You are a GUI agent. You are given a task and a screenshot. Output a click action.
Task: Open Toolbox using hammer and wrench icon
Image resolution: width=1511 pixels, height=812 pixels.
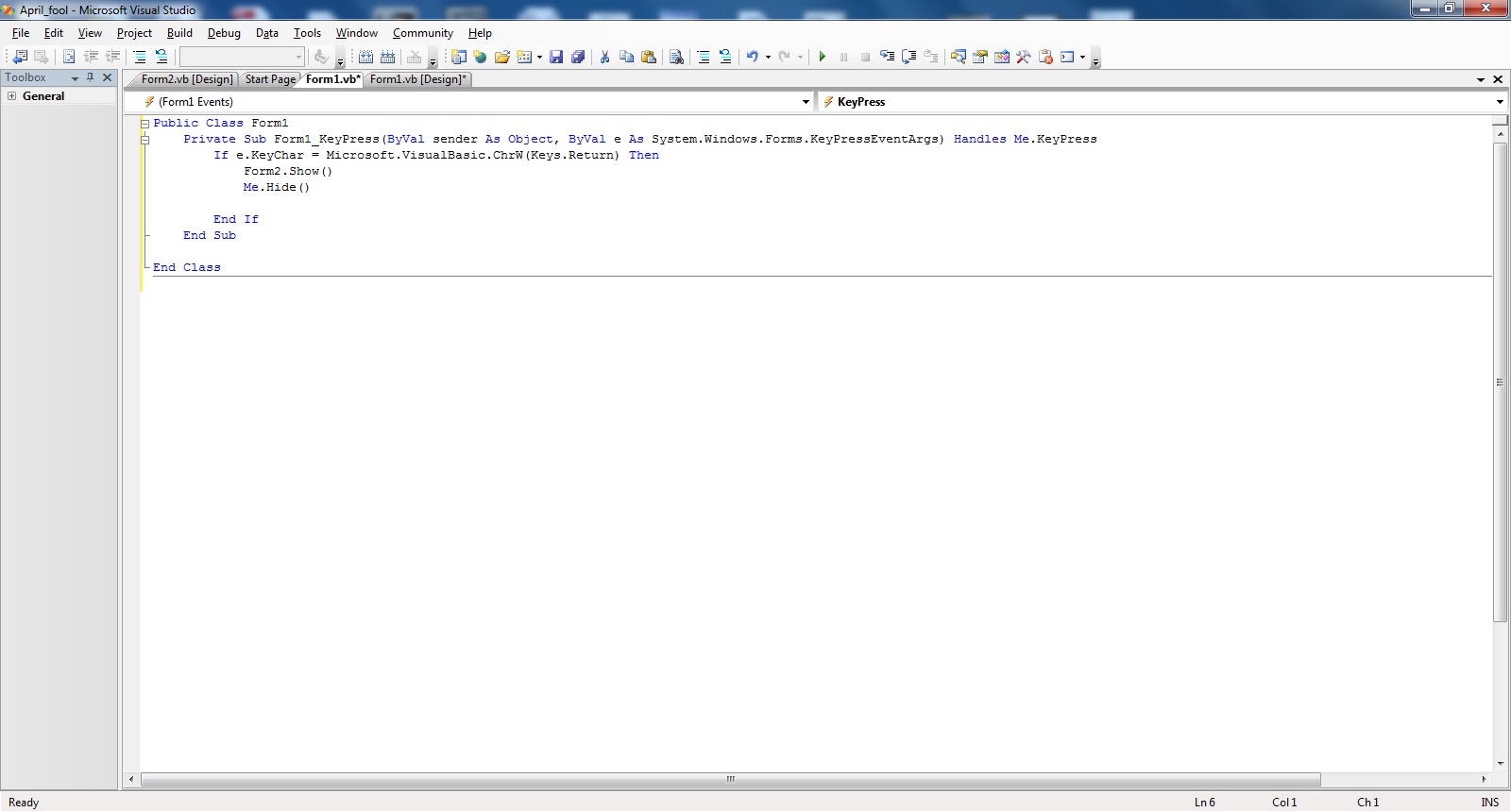(1023, 57)
